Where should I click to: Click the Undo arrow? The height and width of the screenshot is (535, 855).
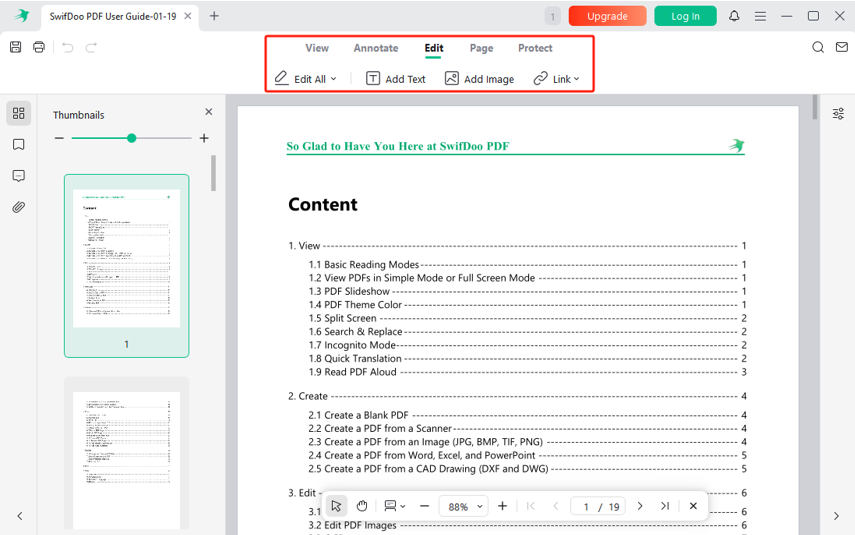68,47
